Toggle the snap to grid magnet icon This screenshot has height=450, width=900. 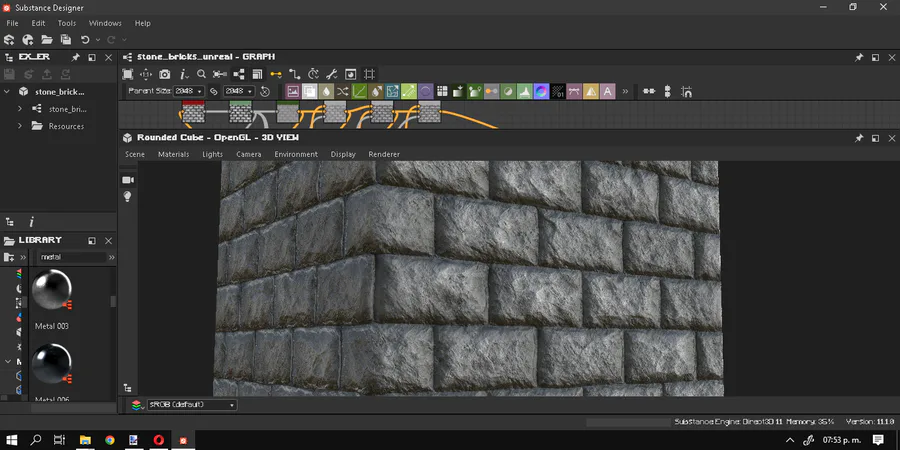[686, 91]
